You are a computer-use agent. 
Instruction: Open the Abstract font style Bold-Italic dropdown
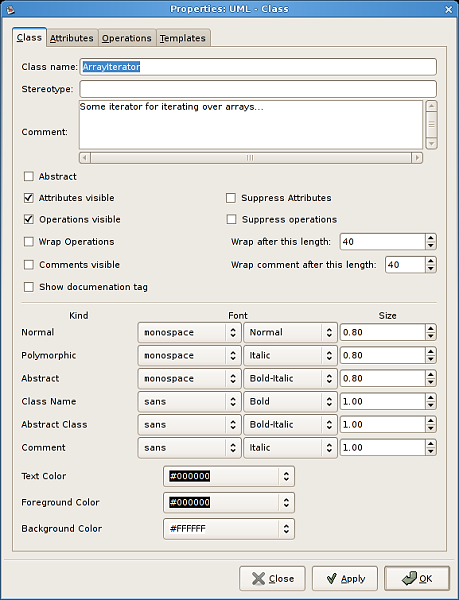[x=290, y=378]
